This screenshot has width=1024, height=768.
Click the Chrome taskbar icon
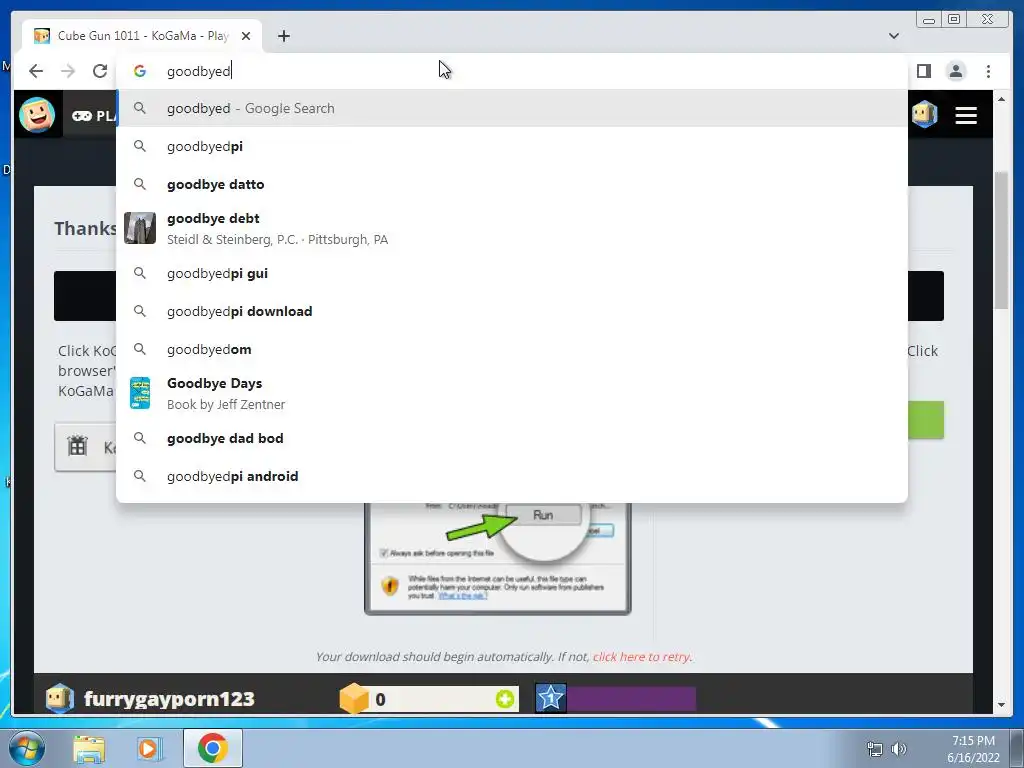coord(213,748)
